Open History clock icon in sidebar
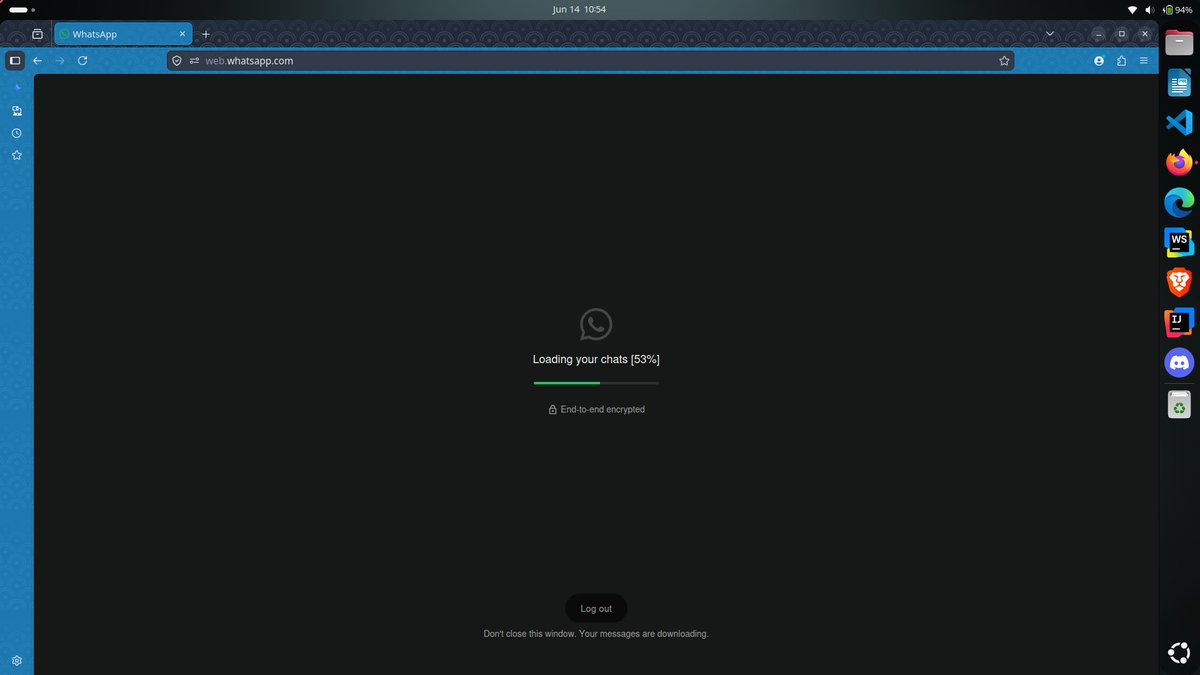This screenshot has width=1200, height=675. [x=17, y=133]
